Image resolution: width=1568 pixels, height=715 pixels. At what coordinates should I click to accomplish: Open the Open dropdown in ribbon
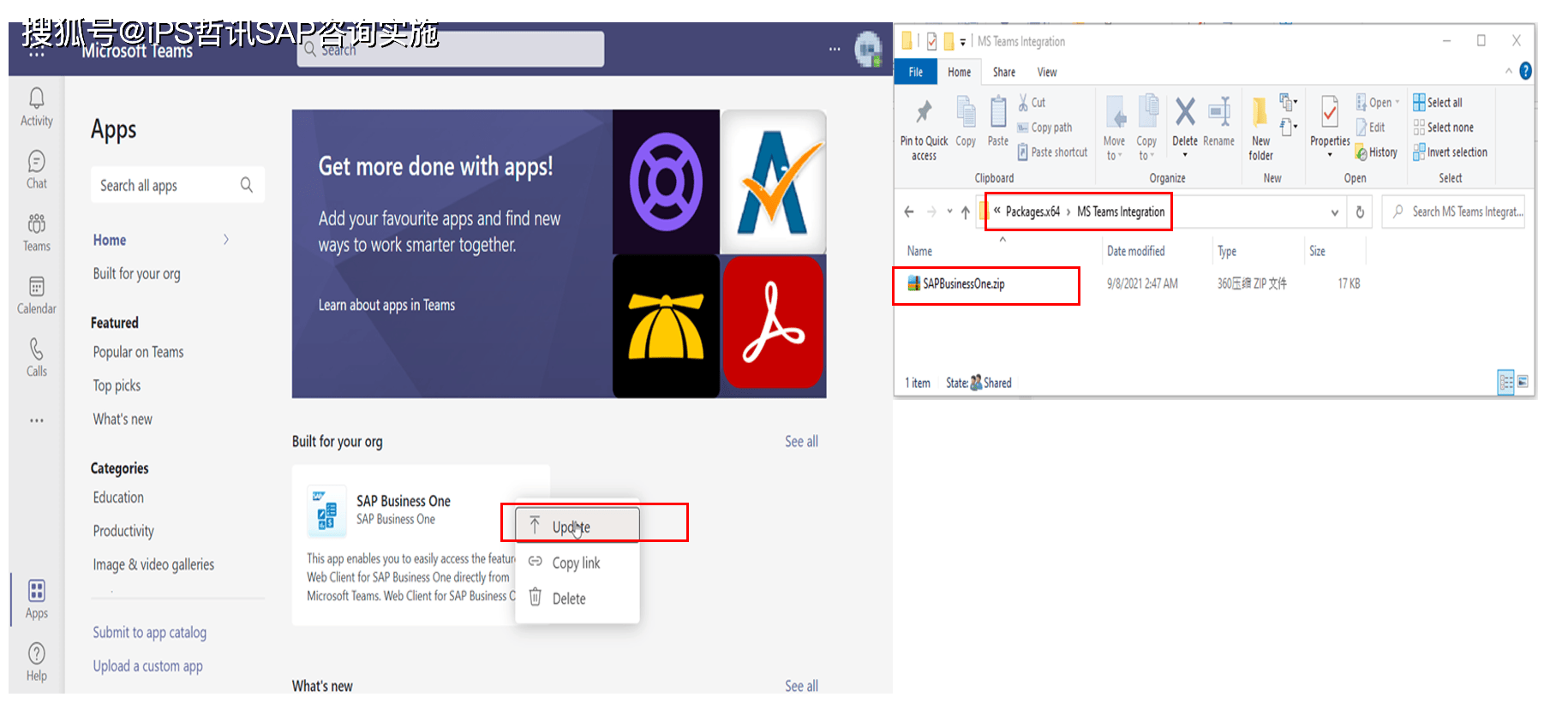[x=1378, y=103]
